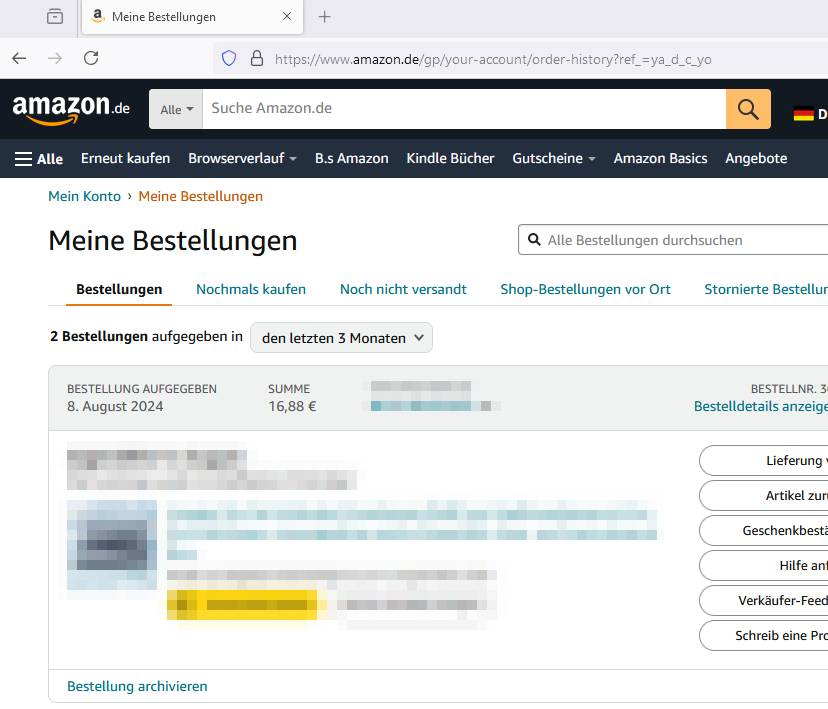828x709 pixels.
Task: Open the Firefox tab overview icon
Action: click(x=55, y=16)
